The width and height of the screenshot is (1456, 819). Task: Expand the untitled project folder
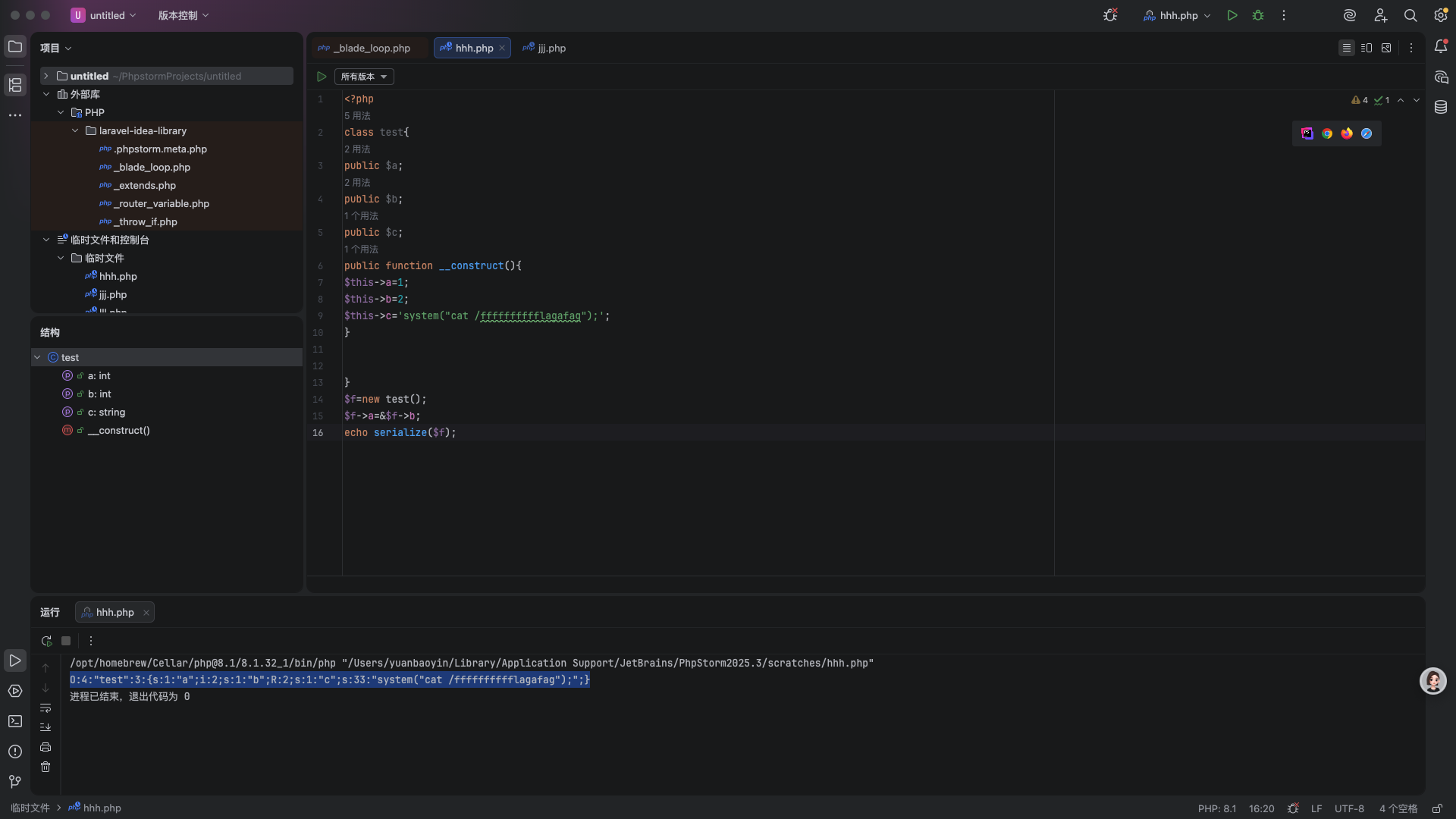tap(45, 76)
